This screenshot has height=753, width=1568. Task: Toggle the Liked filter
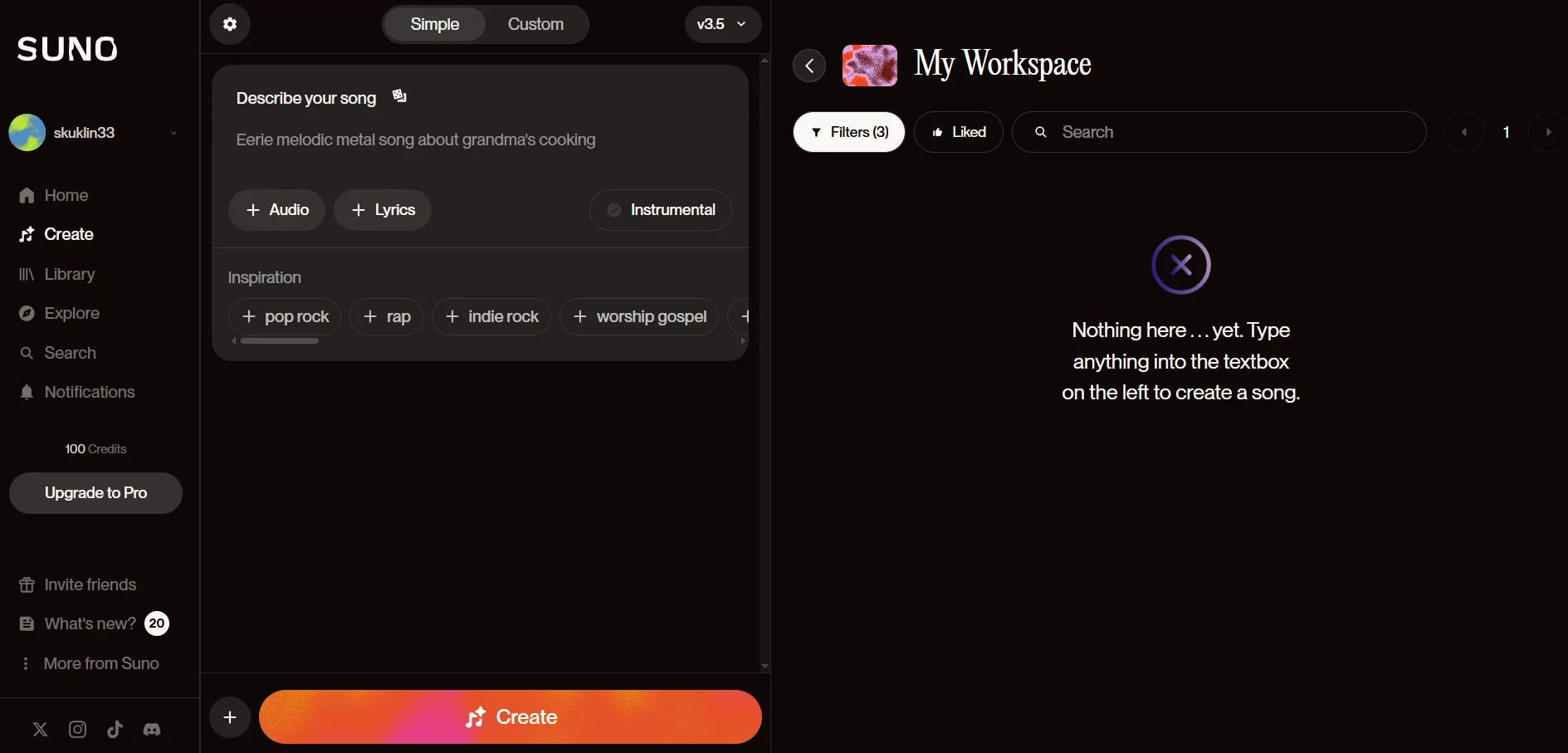[x=959, y=132]
